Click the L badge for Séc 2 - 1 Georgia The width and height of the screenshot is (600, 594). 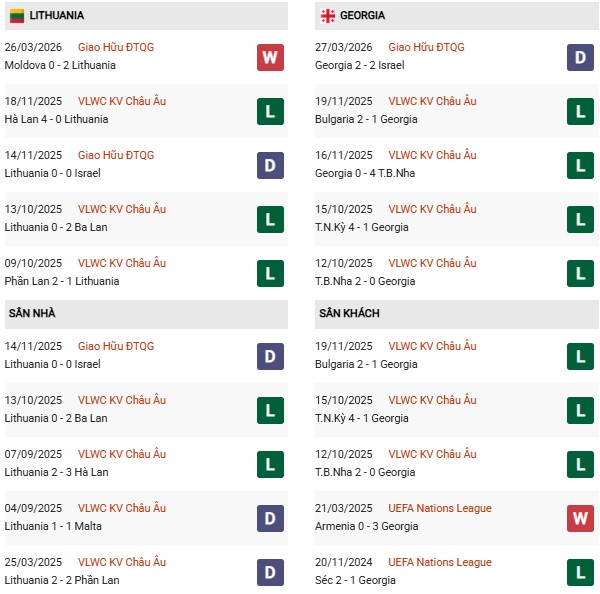pos(580,572)
